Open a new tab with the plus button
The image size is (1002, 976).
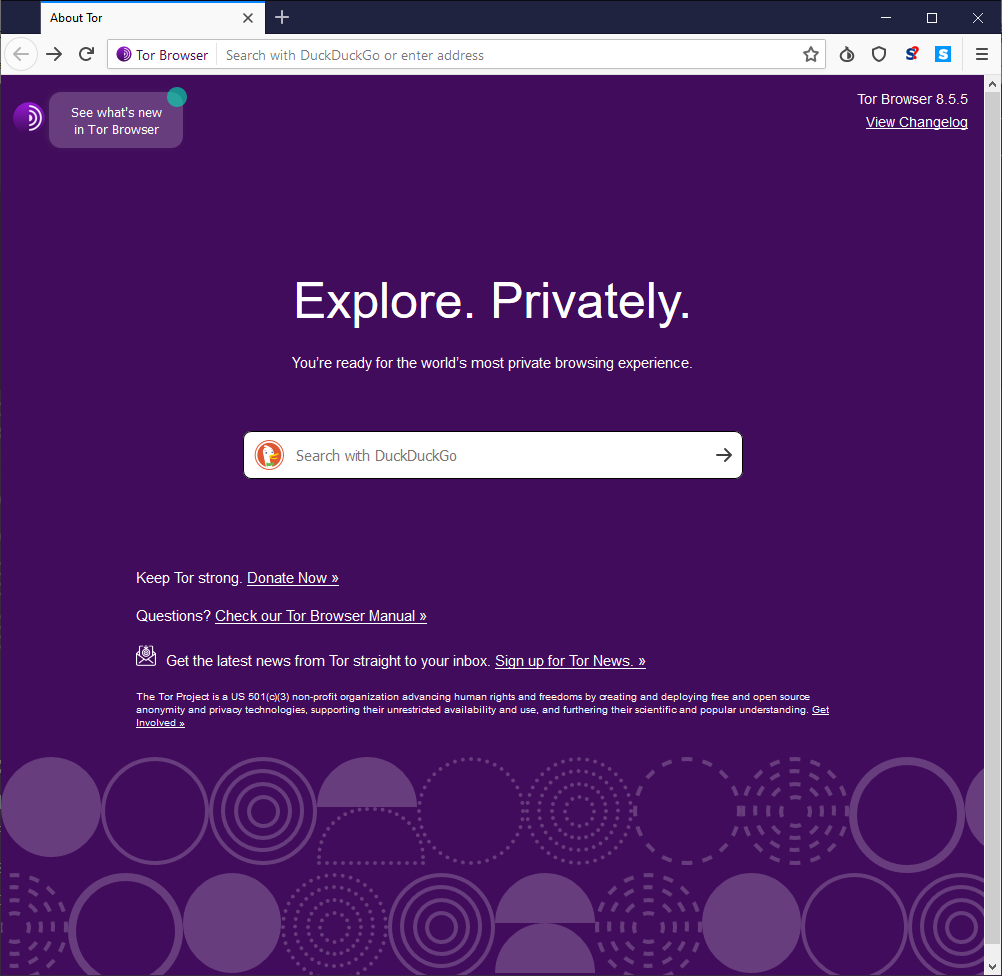282,17
